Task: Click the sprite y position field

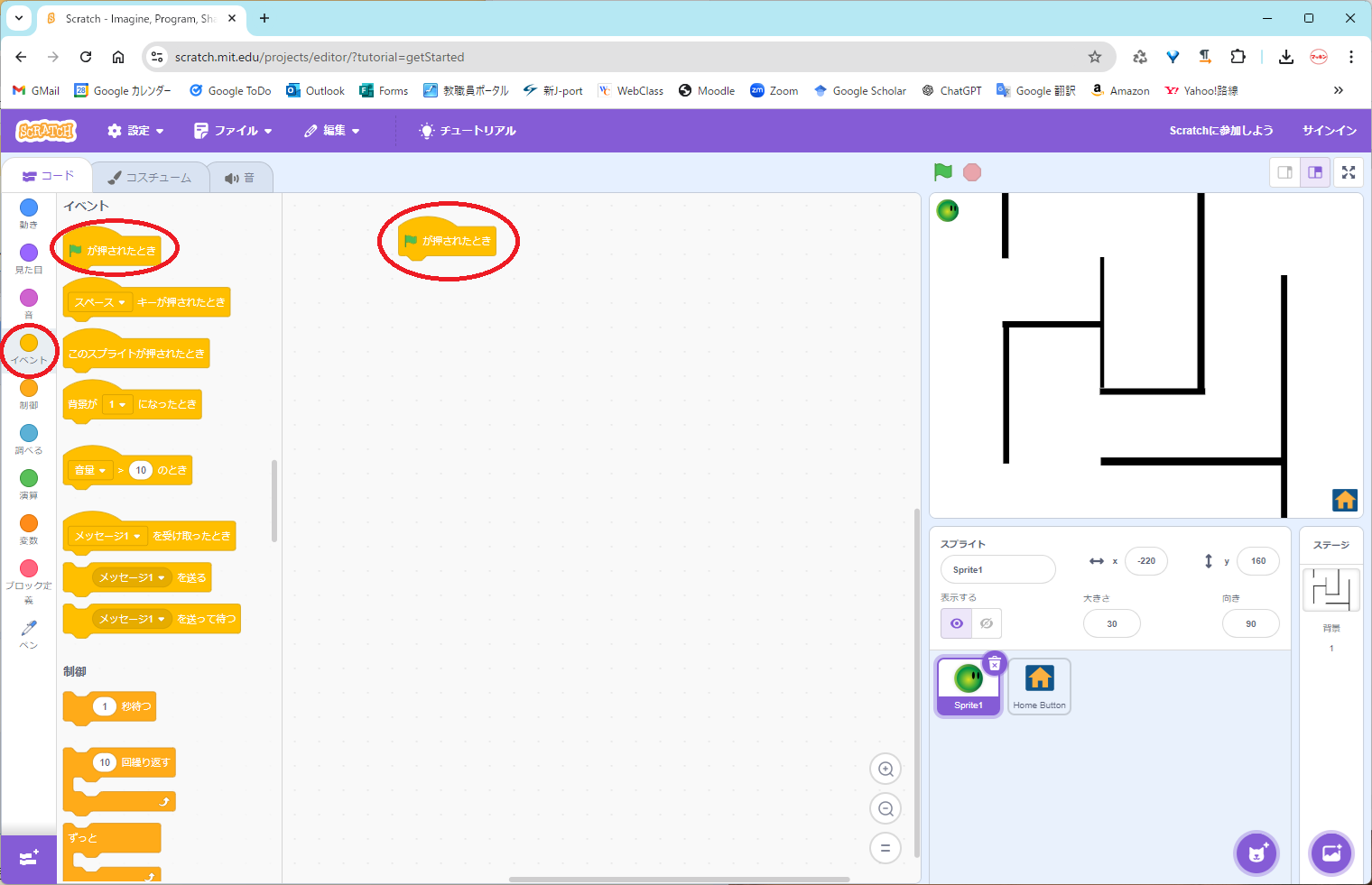Action: point(1258,561)
